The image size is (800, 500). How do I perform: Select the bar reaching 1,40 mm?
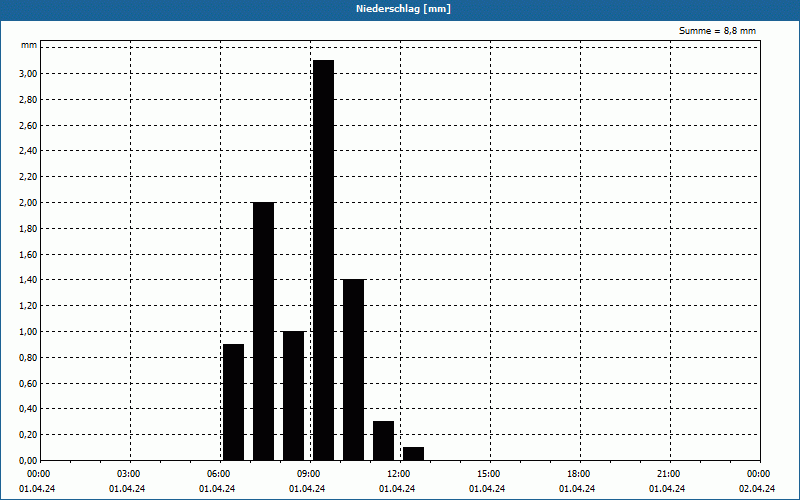[354, 370]
